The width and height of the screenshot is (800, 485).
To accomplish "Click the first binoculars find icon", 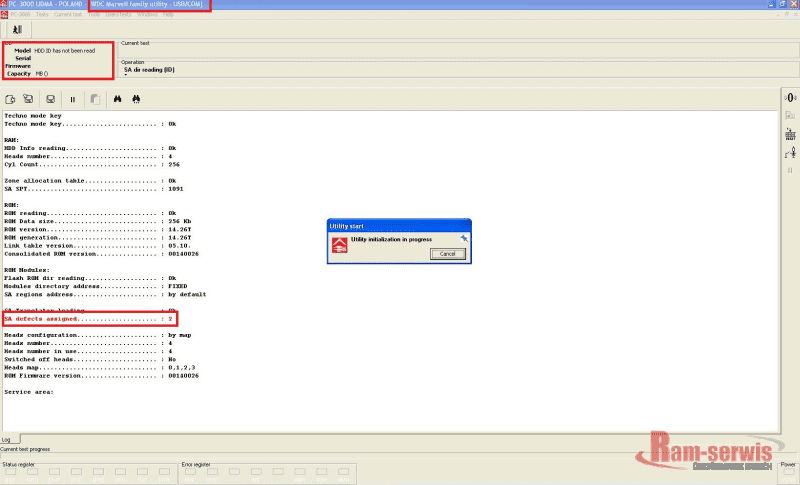I will 117,99.
